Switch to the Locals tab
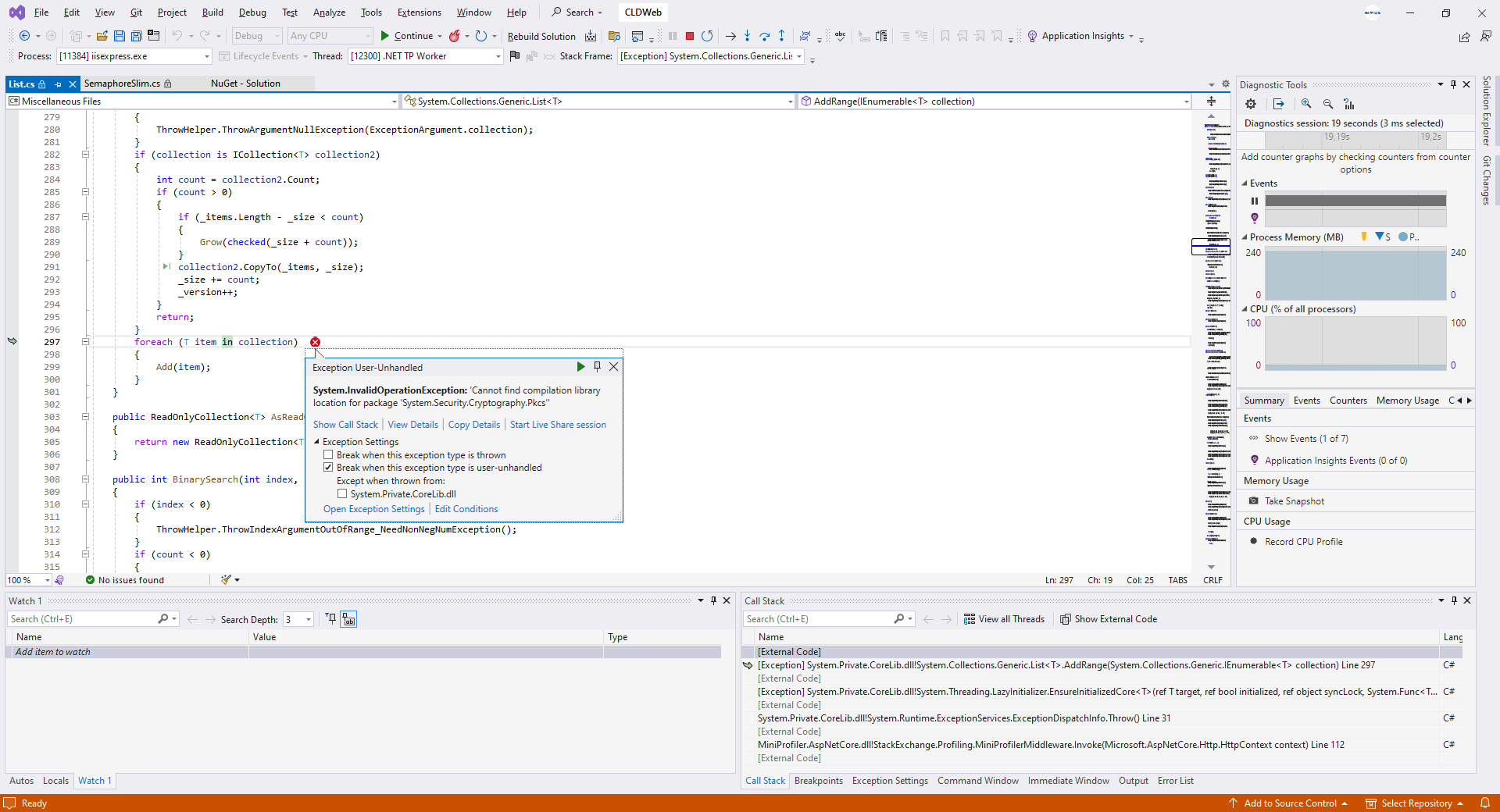1500x812 pixels. [55, 781]
